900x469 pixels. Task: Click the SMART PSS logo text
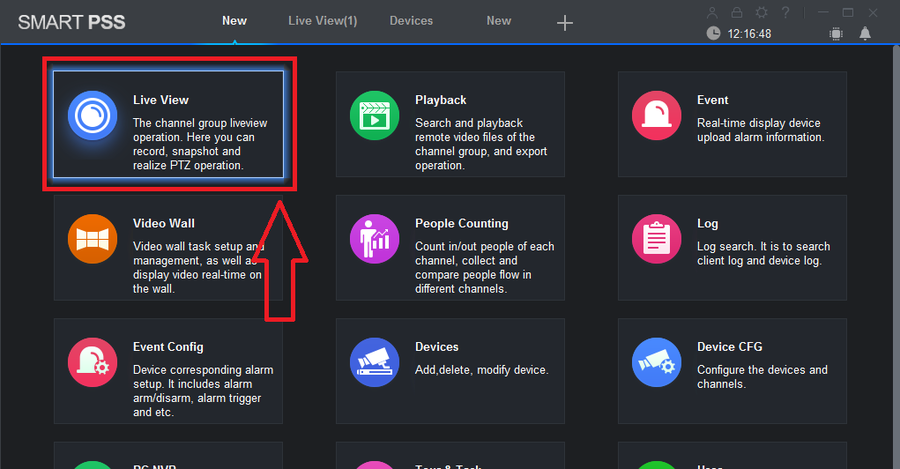(71, 22)
